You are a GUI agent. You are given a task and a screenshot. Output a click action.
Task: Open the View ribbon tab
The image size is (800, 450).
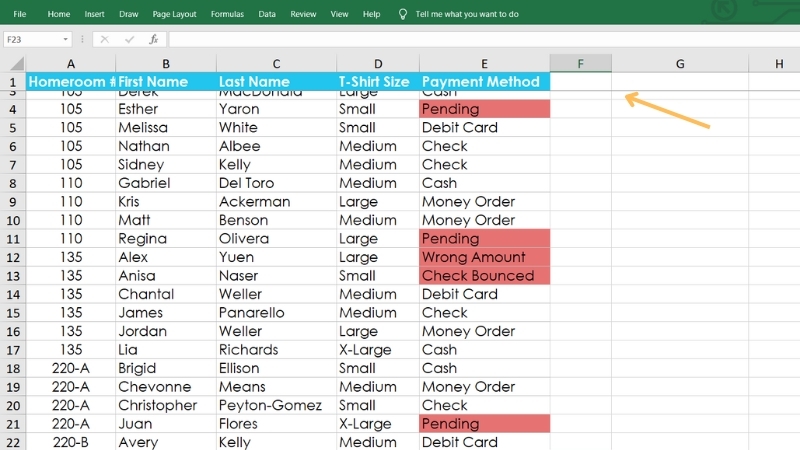click(339, 14)
